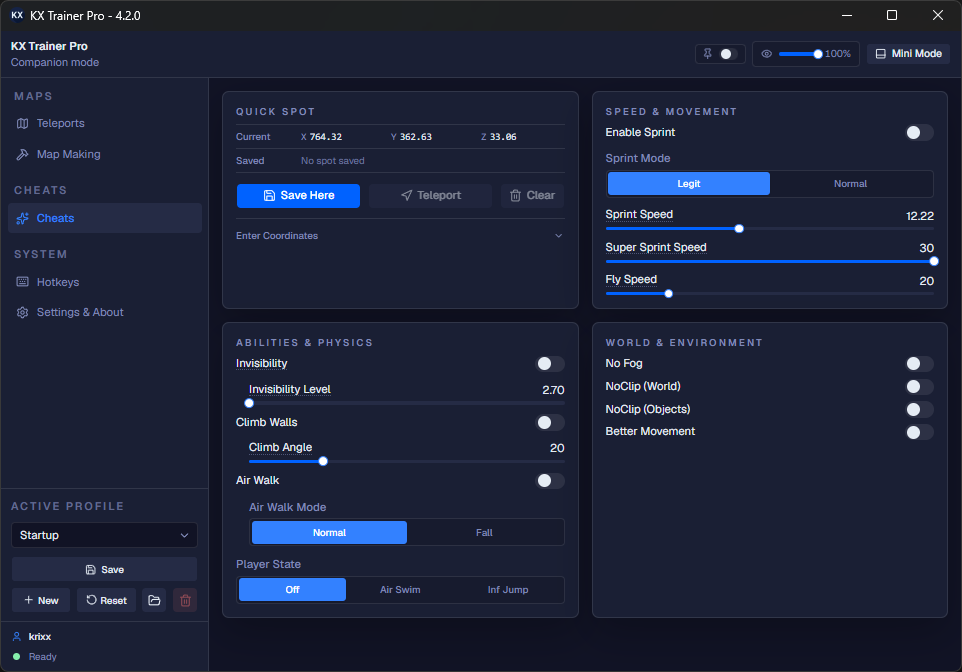Turn on the Invisibility switch

pos(550,364)
